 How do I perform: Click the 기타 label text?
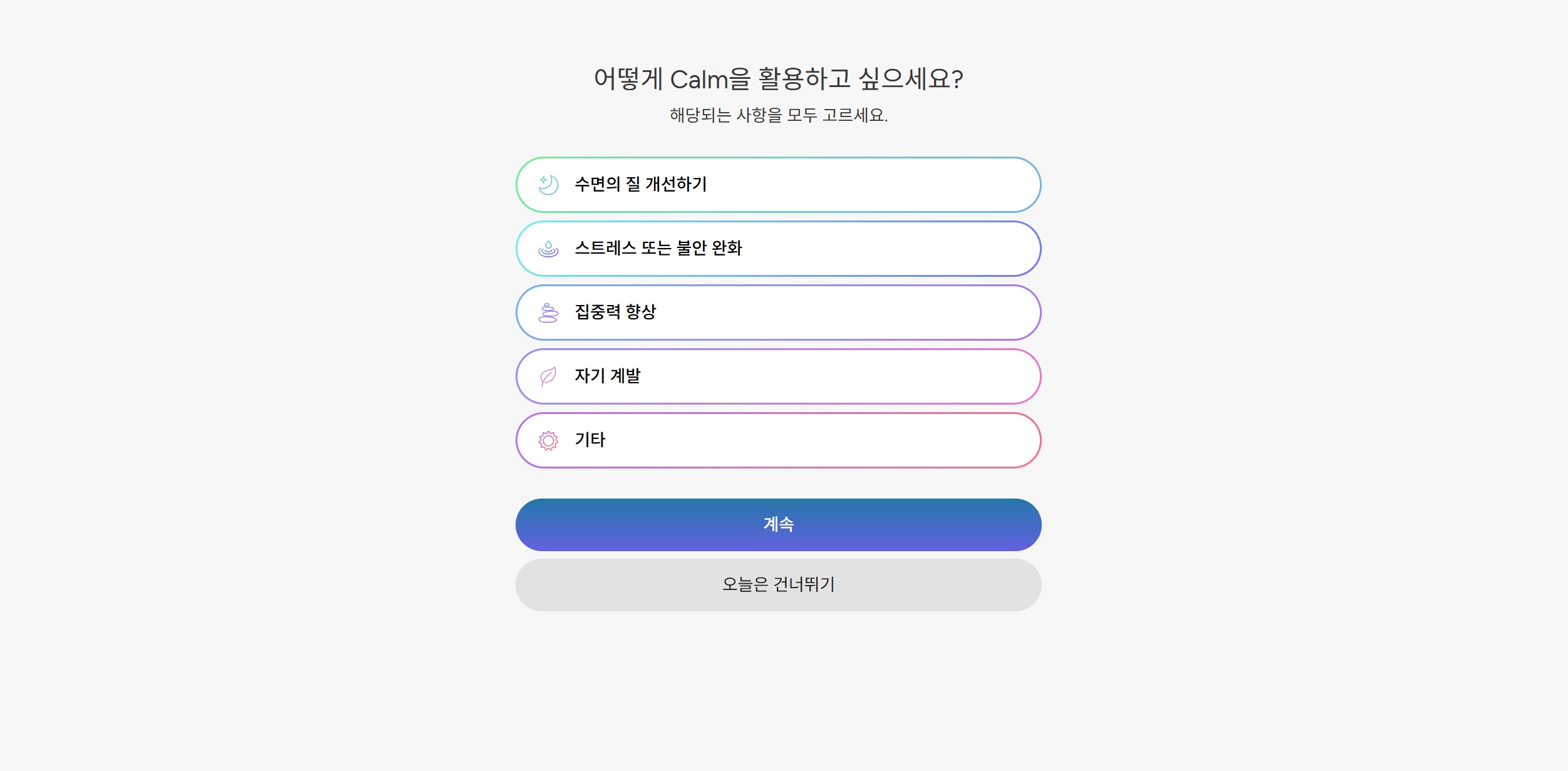pyautogui.click(x=589, y=440)
